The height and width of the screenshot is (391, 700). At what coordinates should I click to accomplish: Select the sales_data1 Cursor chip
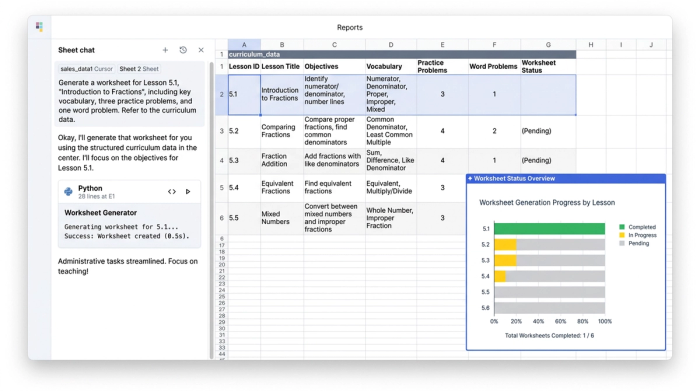pyautogui.click(x=86, y=69)
